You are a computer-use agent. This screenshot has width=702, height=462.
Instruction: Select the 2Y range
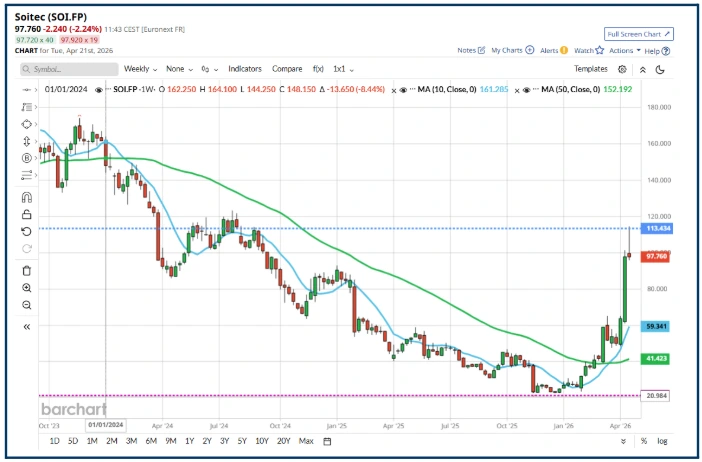pos(207,441)
